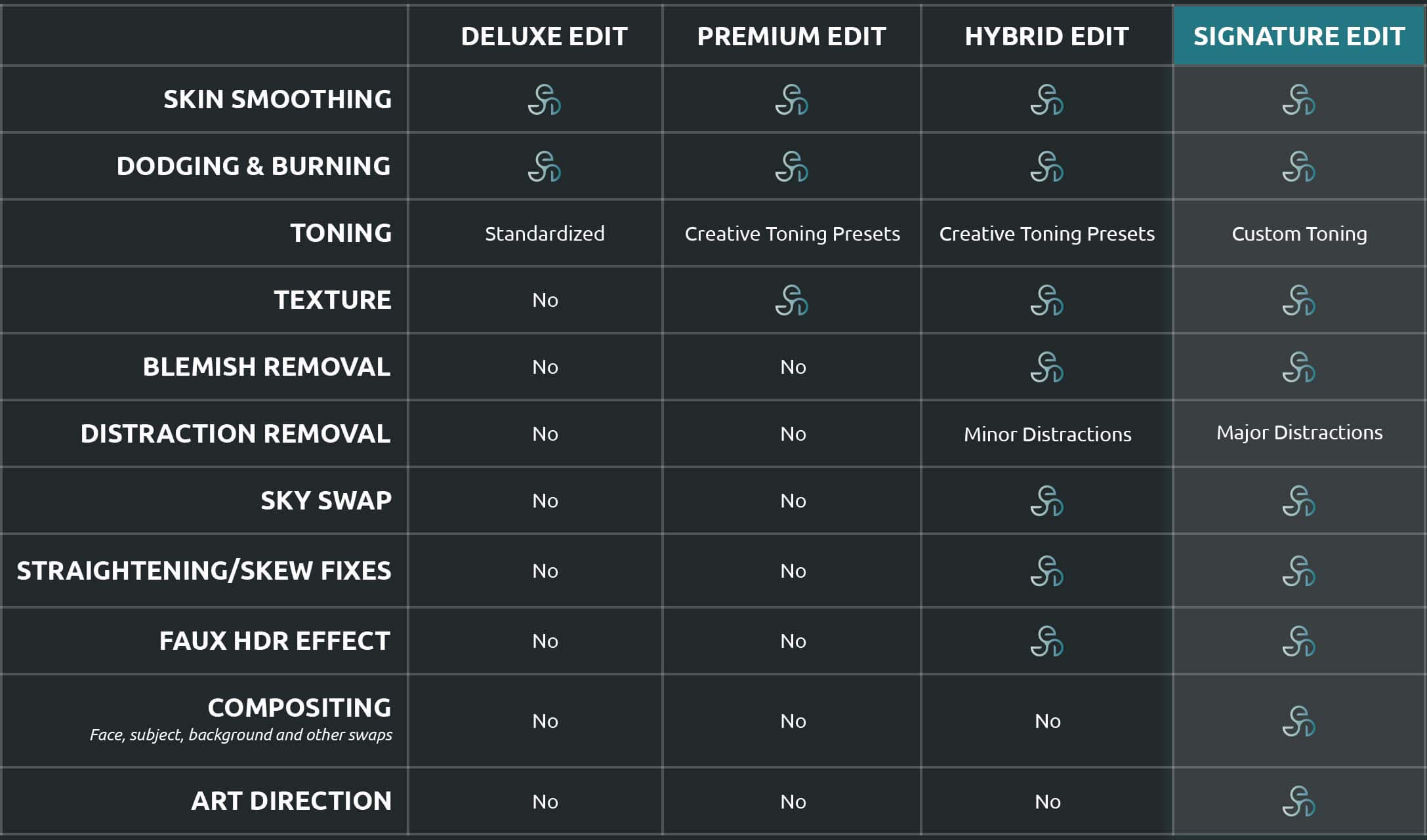The image size is (1427, 840).
Task: Click the Texture icon under Premium Edit
Action: [x=792, y=300]
